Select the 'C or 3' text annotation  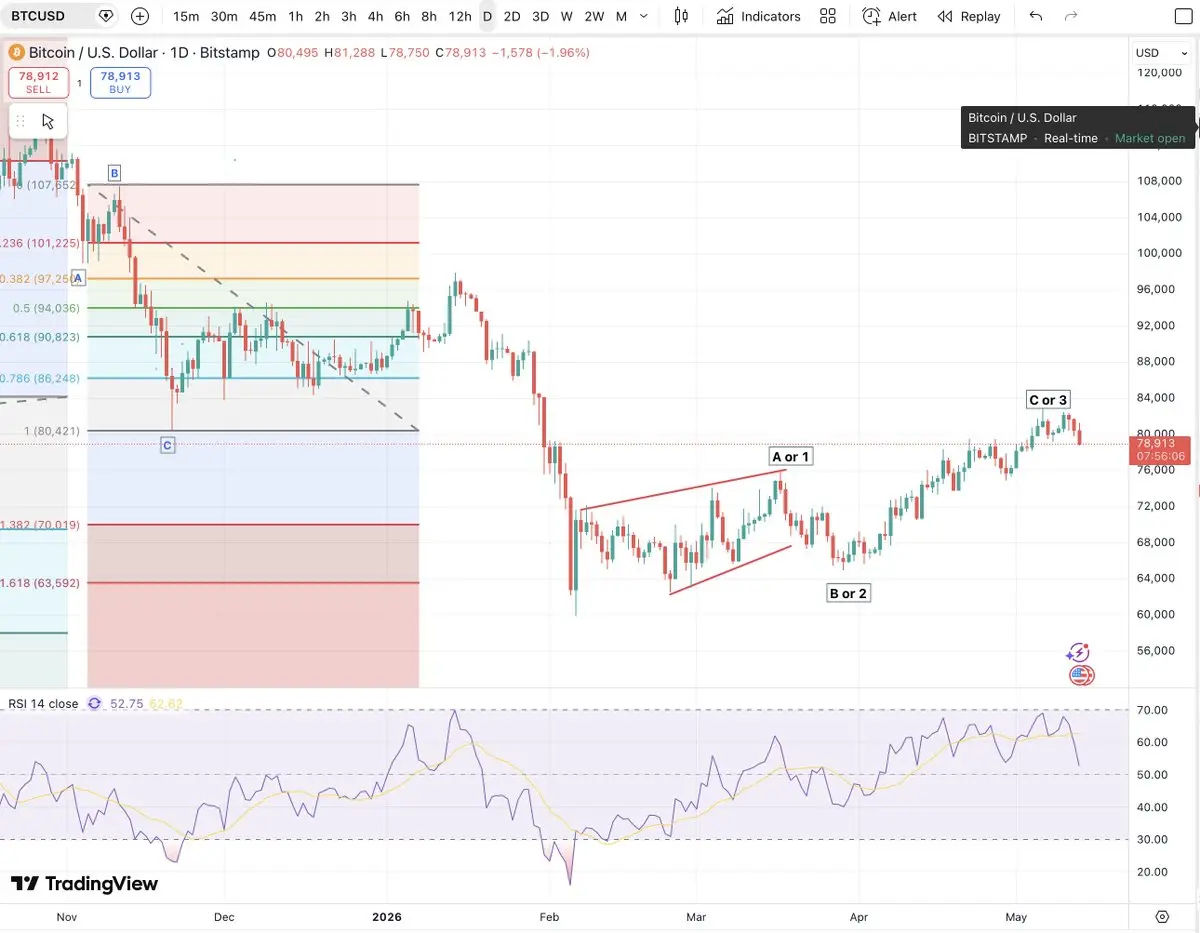(x=1048, y=400)
